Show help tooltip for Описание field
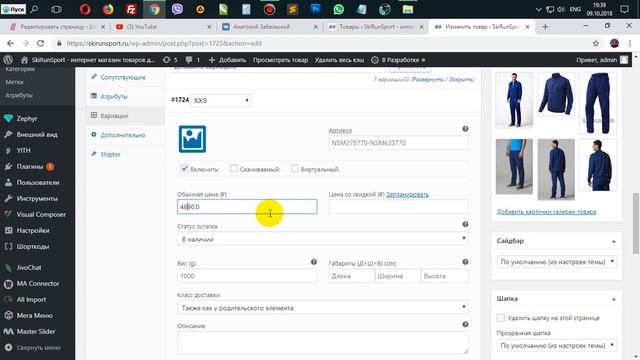The width and height of the screenshot is (640, 360). (x=465, y=324)
